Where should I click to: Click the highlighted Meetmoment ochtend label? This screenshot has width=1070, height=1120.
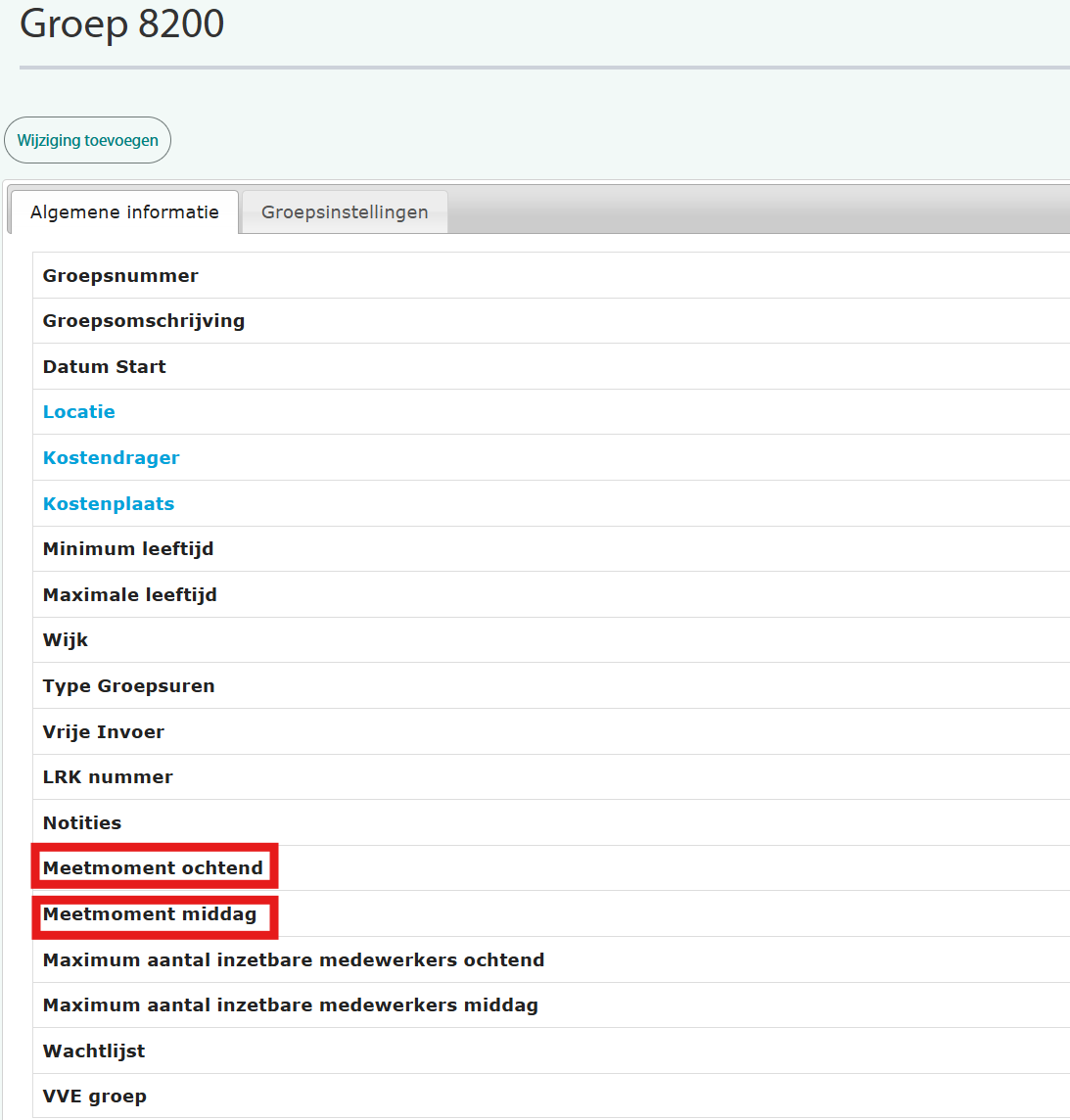coord(154,867)
